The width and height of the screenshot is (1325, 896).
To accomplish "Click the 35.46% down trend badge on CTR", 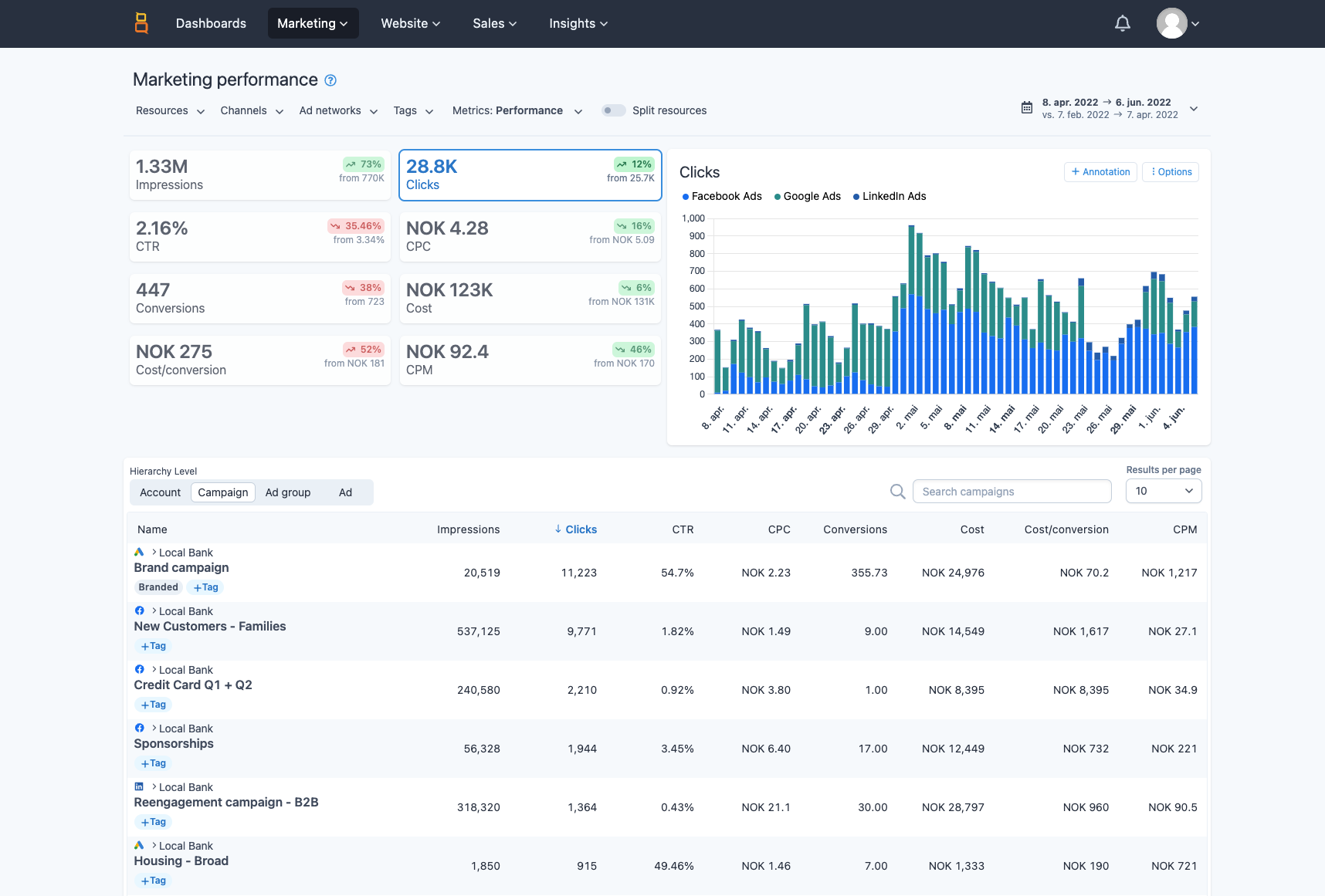I will pyautogui.click(x=356, y=226).
